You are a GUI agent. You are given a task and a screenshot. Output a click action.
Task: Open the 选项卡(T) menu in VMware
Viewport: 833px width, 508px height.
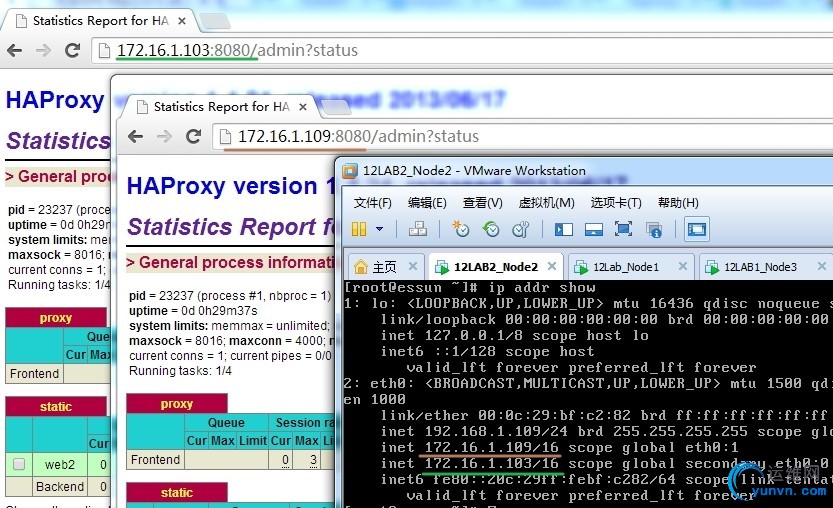(616, 202)
